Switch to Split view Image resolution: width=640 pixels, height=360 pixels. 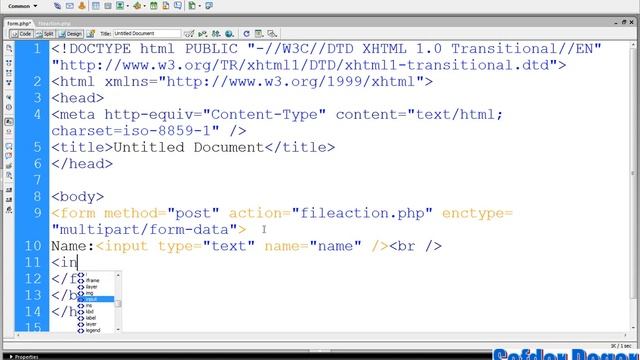(x=45, y=34)
